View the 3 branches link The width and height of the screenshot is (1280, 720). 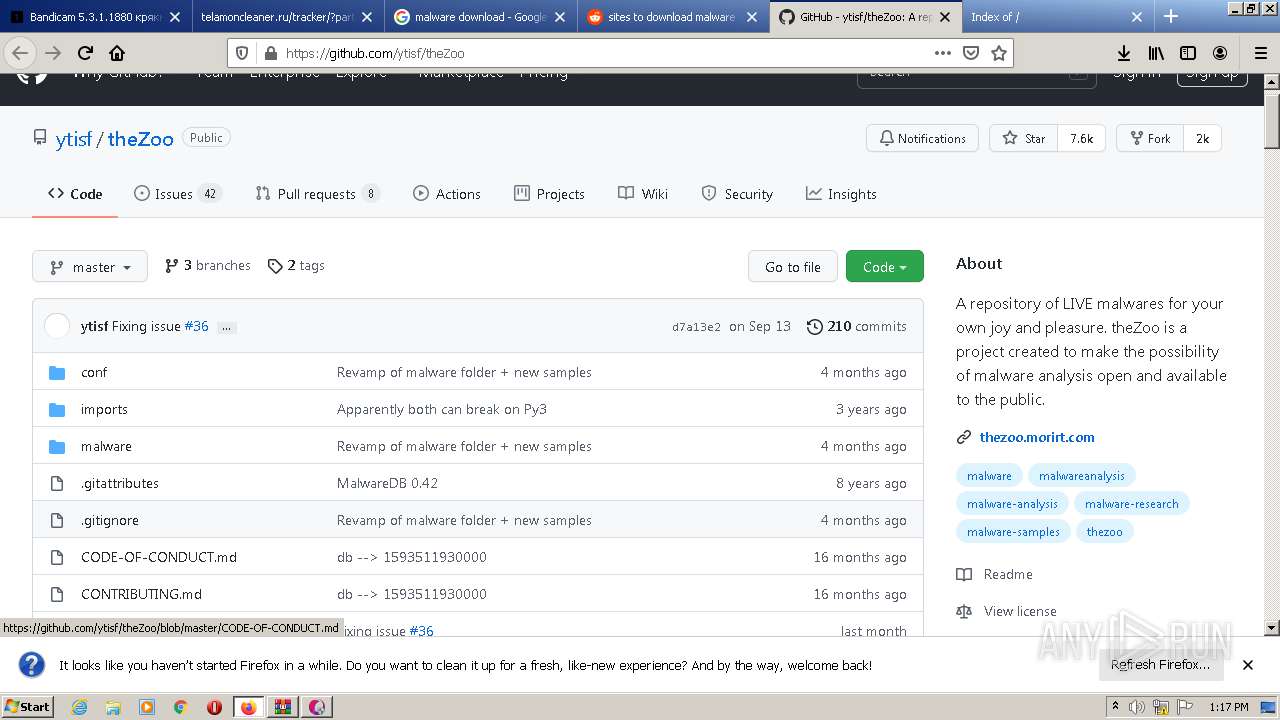[x=208, y=265]
